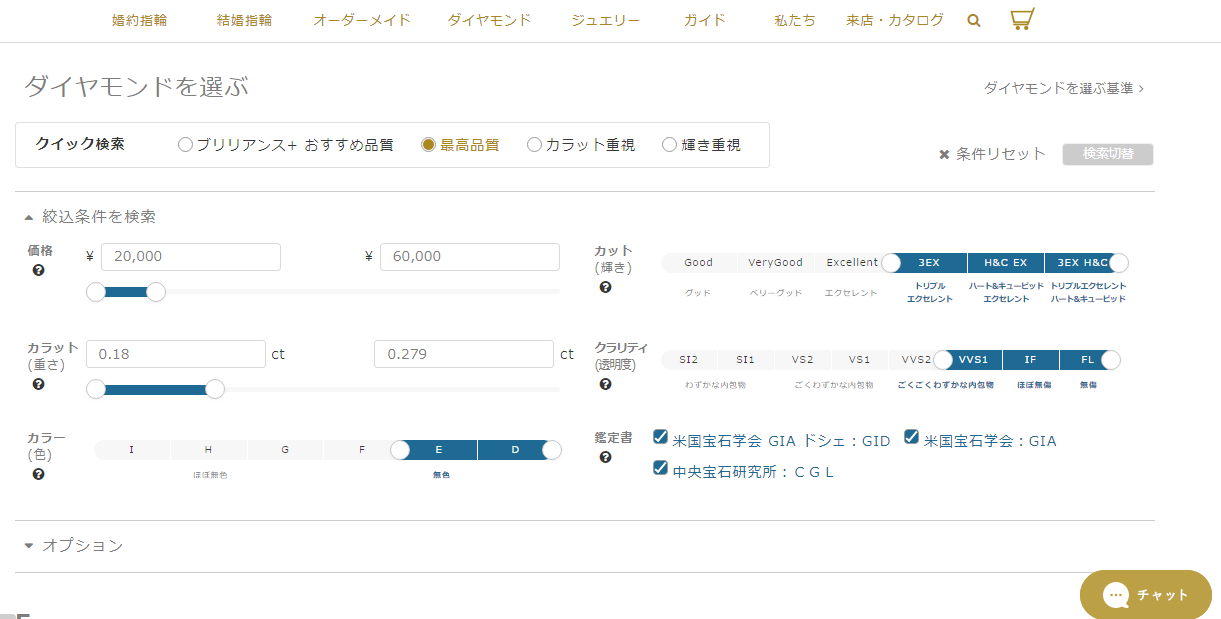Click the search magnifier icon in the header
The image size is (1221, 619).
(974, 20)
